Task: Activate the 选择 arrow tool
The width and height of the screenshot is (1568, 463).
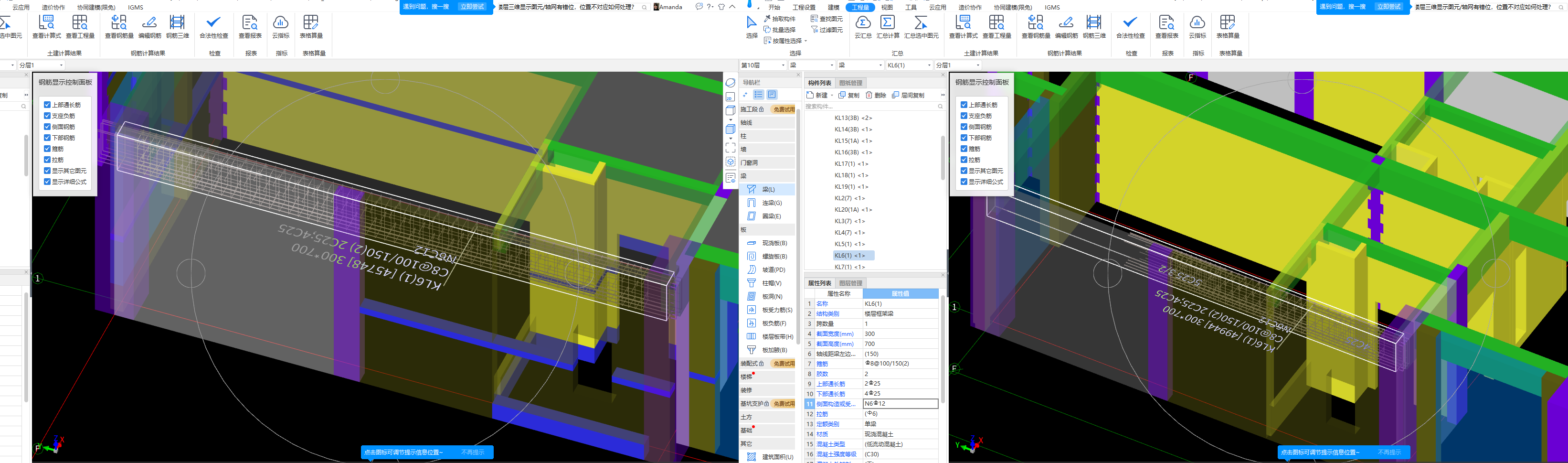Action: [x=752, y=27]
